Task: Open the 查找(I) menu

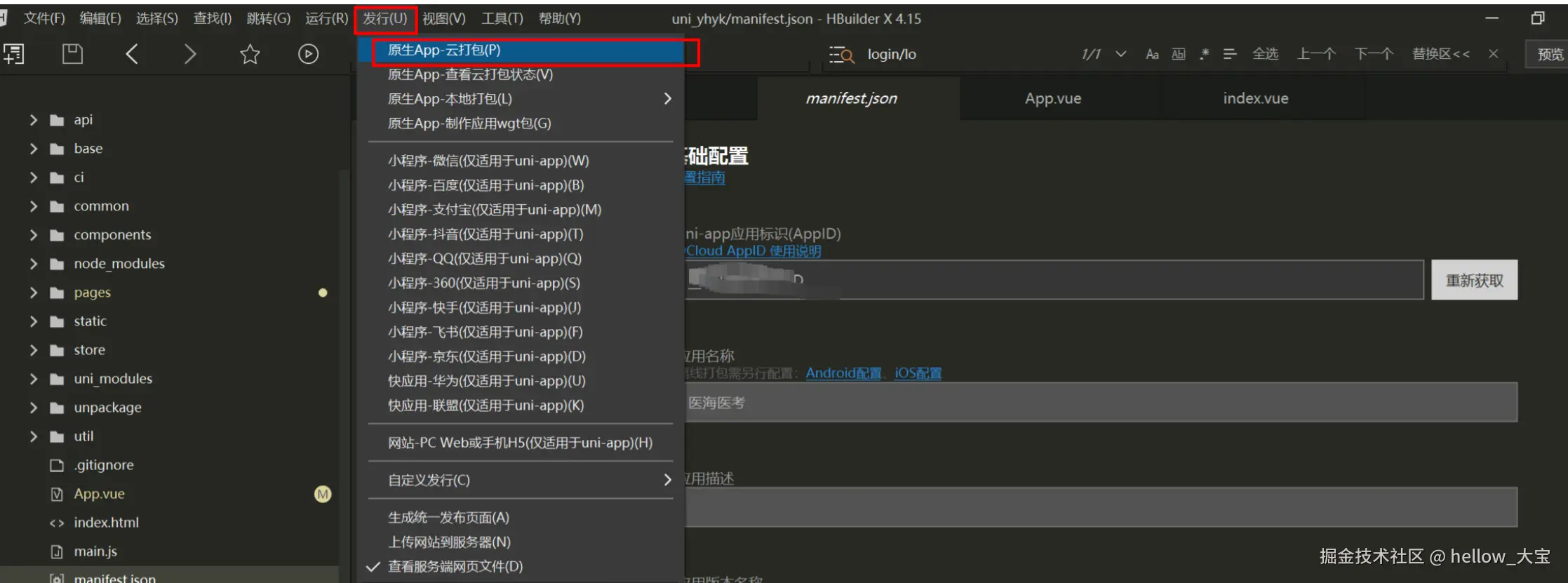Action: pyautogui.click(x=213, y=18)
